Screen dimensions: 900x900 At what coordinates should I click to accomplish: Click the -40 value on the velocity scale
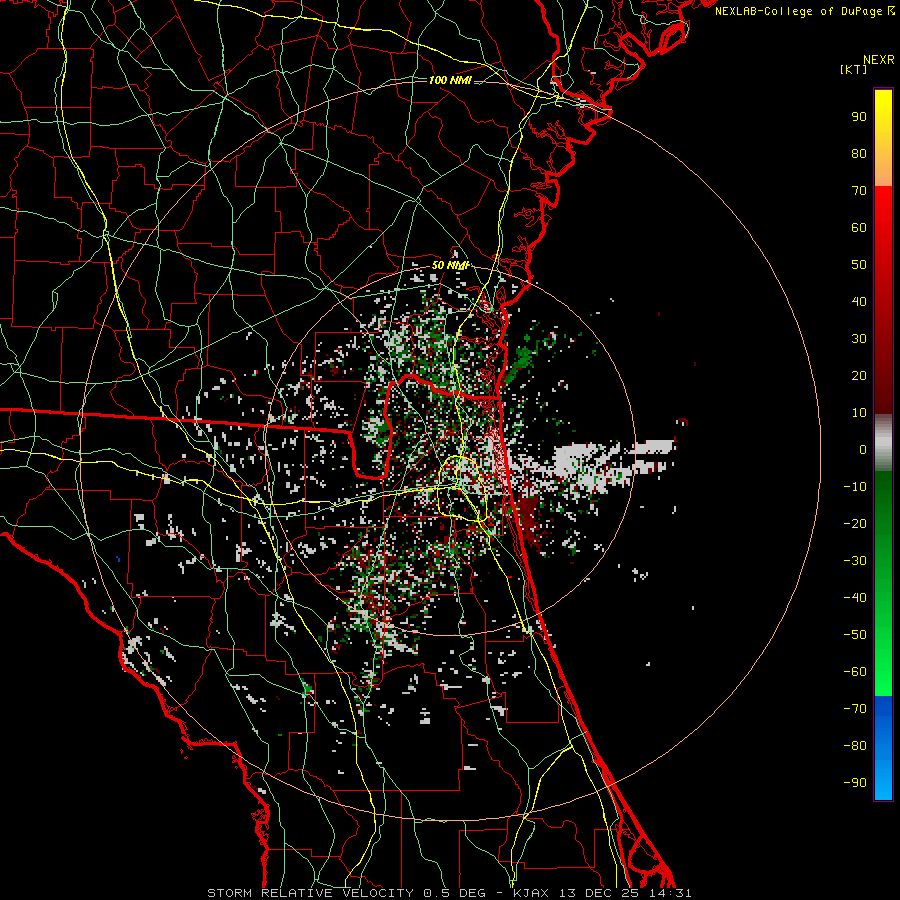tap(855, 598)
